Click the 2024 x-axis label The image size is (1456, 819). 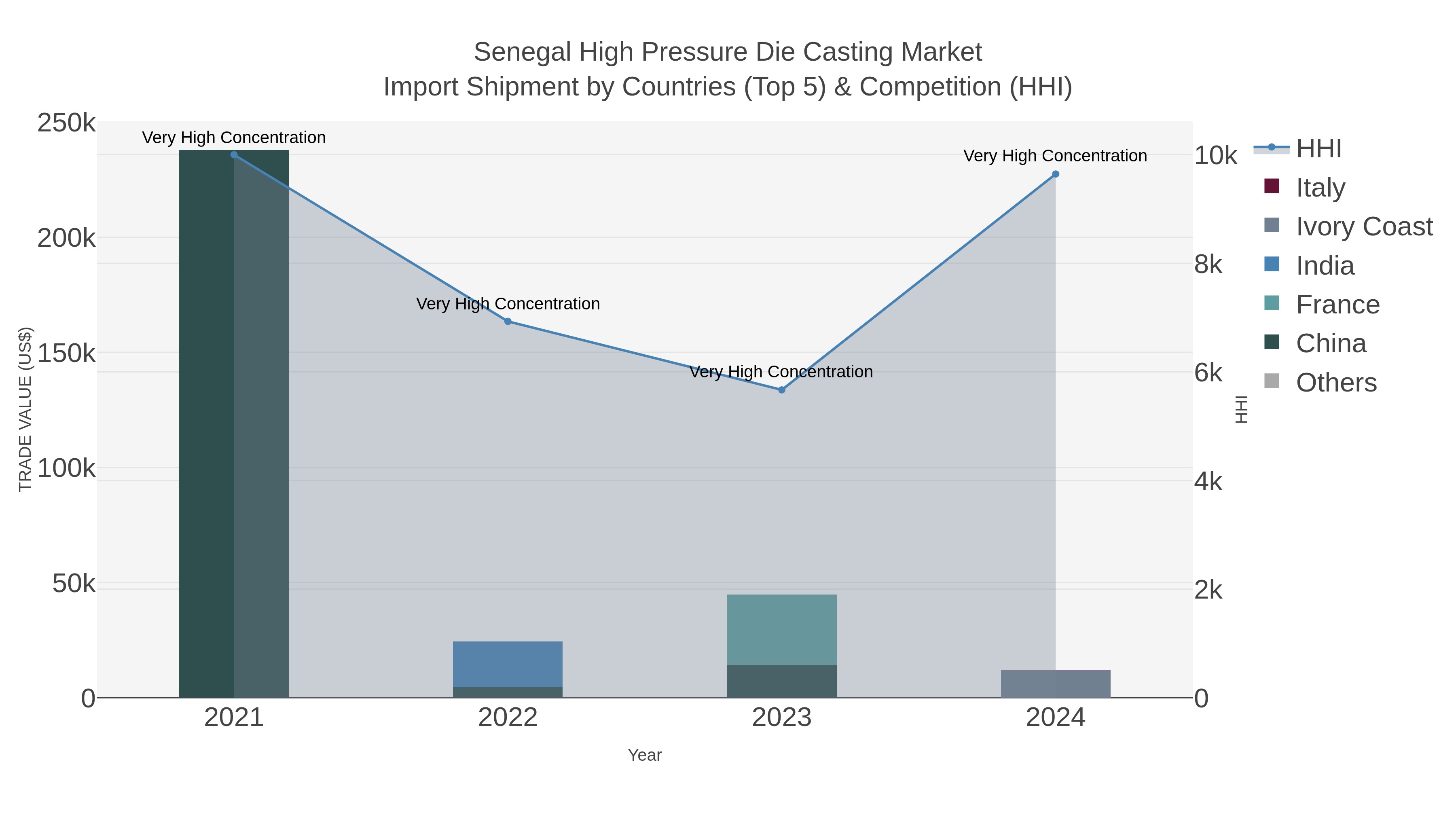click(x=1055, y=718)
